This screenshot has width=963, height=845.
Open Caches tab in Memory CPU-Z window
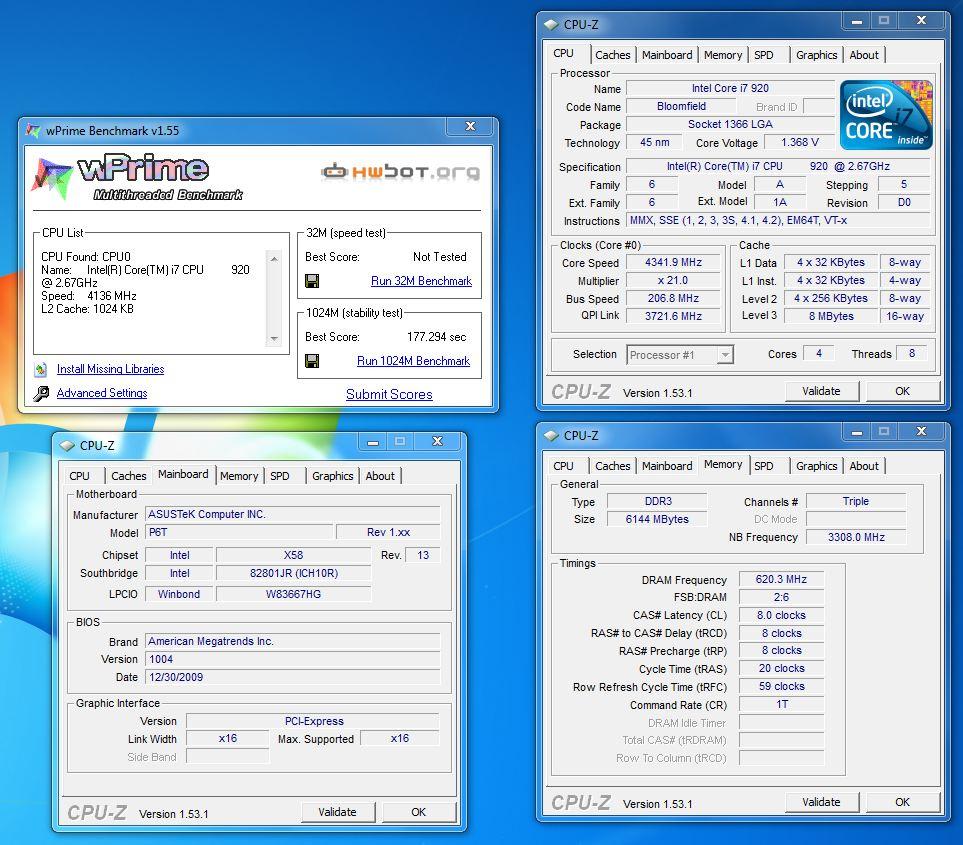click(x=612, y=466)
